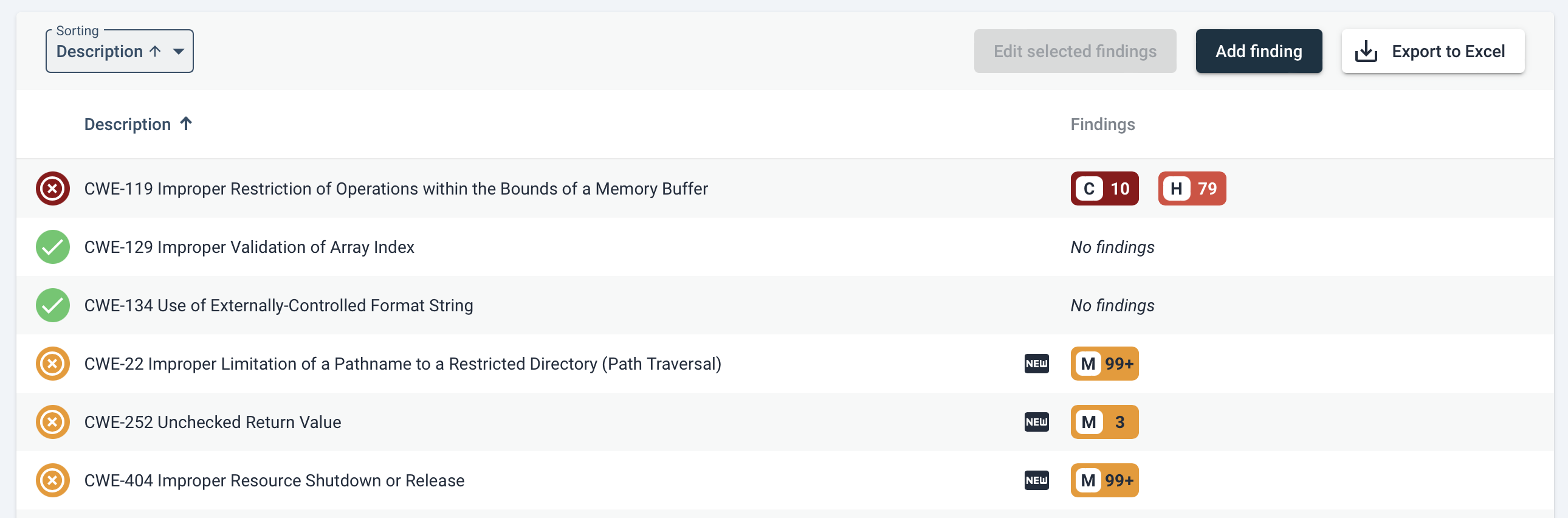Open the Sorting dropdown arrow
Viewport: 1568px width, 518px height.
[178, 52]
